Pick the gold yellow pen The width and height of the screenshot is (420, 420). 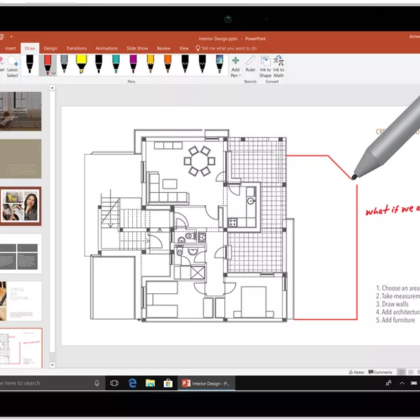[x=151, y=64]
